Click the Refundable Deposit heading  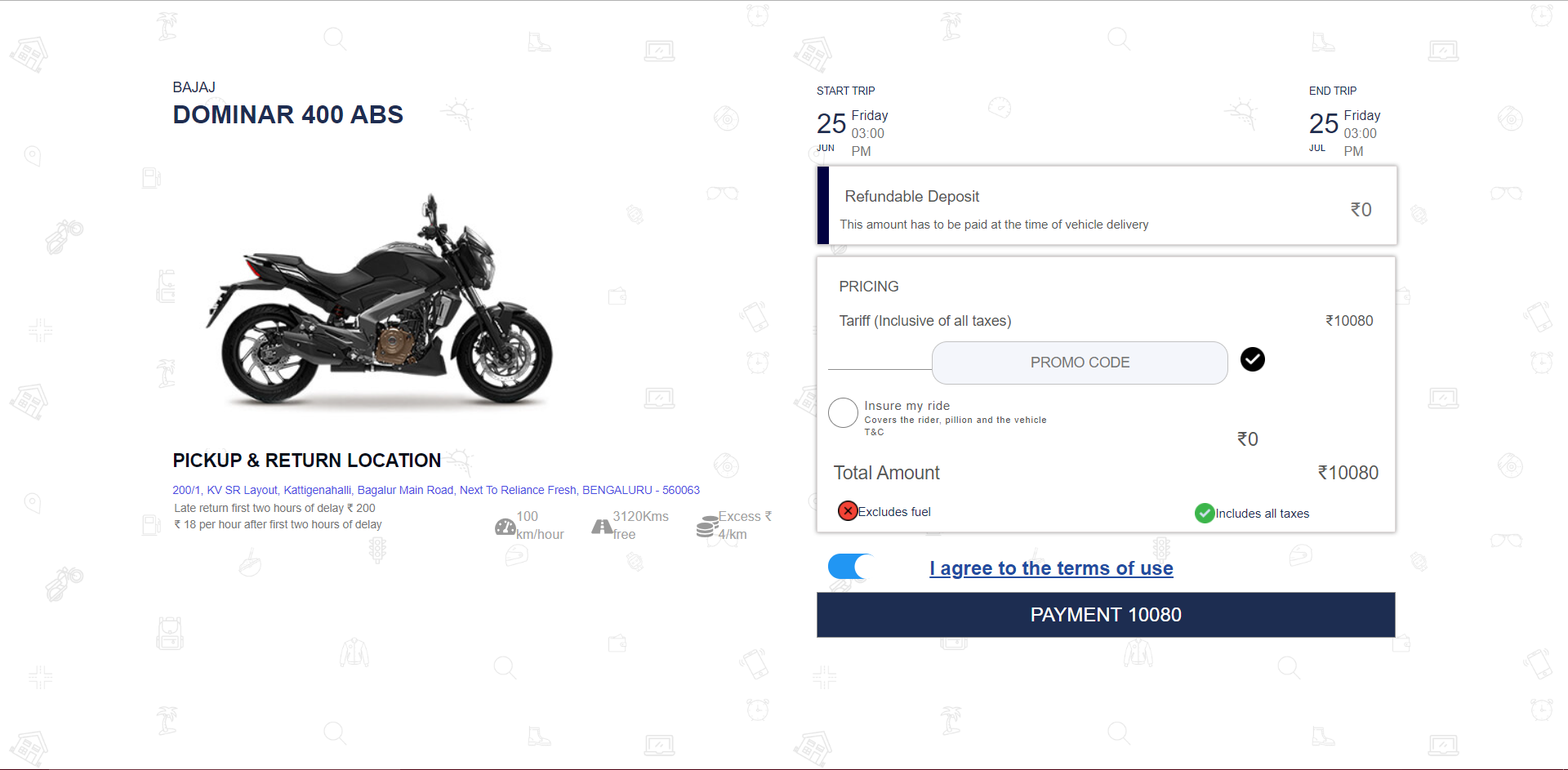point(911,197)
